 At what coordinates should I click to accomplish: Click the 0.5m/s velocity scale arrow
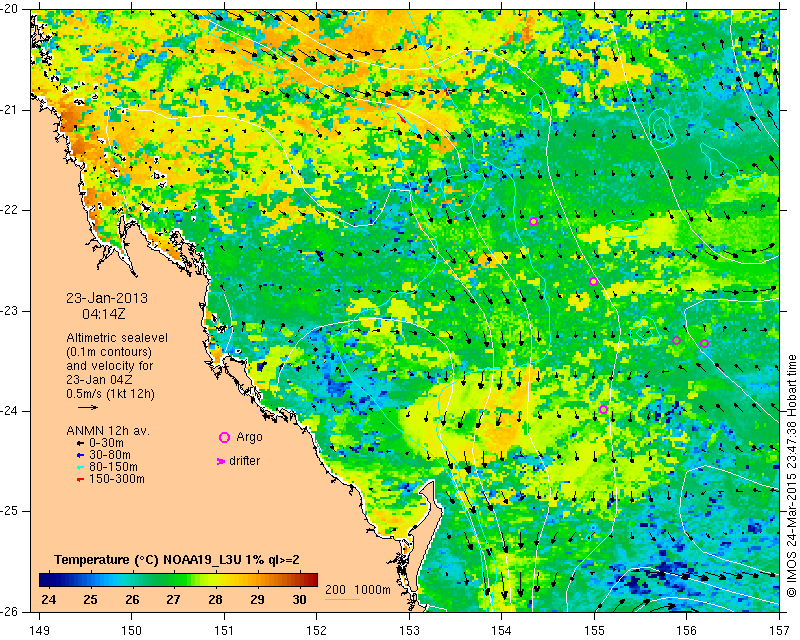click(88, 407)
